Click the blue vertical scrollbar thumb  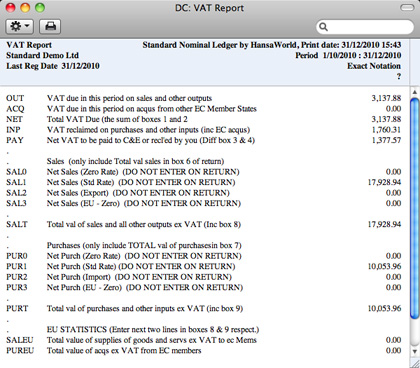(415, 208)
